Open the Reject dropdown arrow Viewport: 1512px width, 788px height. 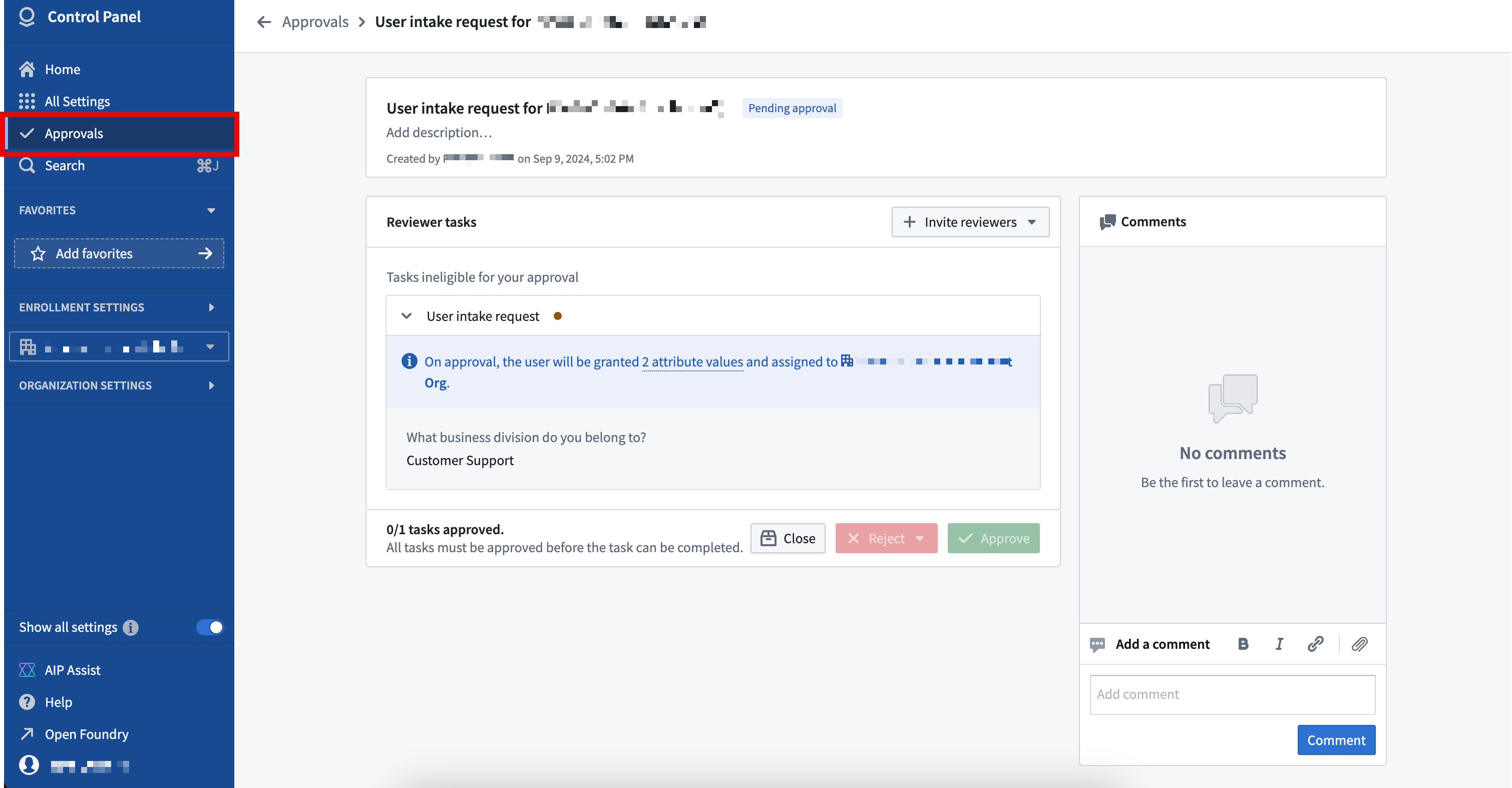pyautogui.click(x=920, y=538)
